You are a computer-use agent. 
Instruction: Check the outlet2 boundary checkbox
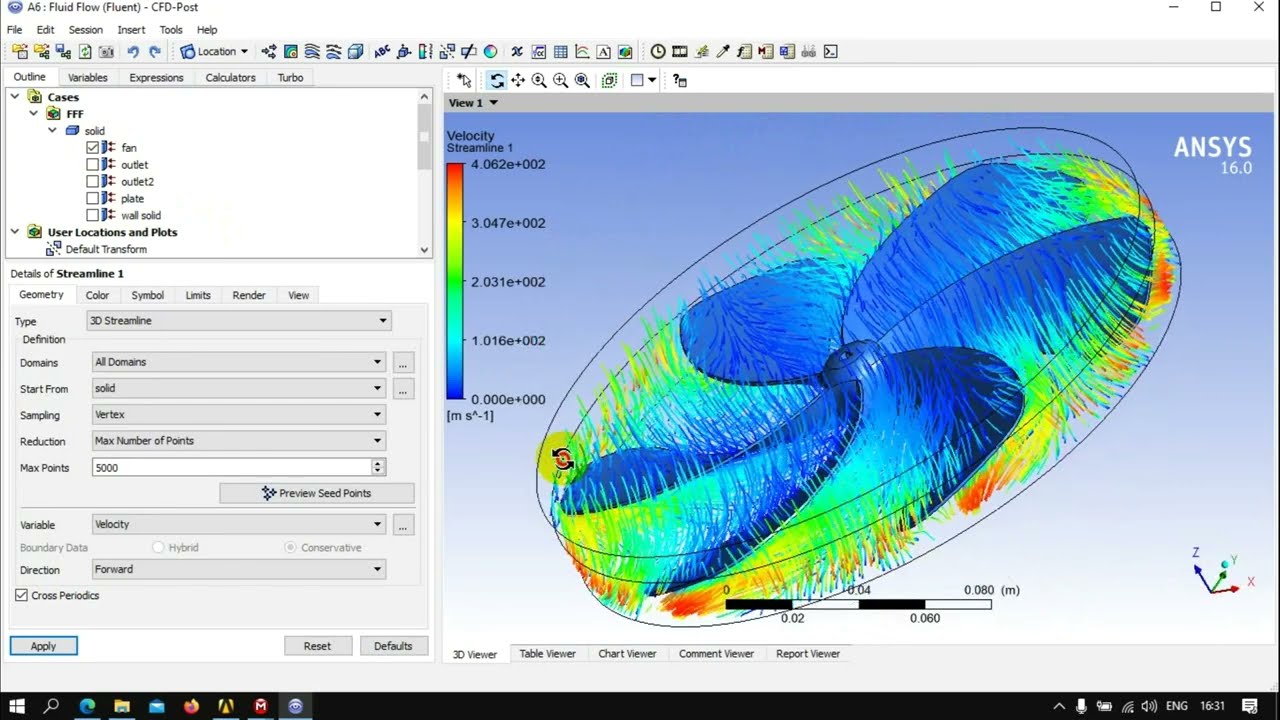[93, 182]
